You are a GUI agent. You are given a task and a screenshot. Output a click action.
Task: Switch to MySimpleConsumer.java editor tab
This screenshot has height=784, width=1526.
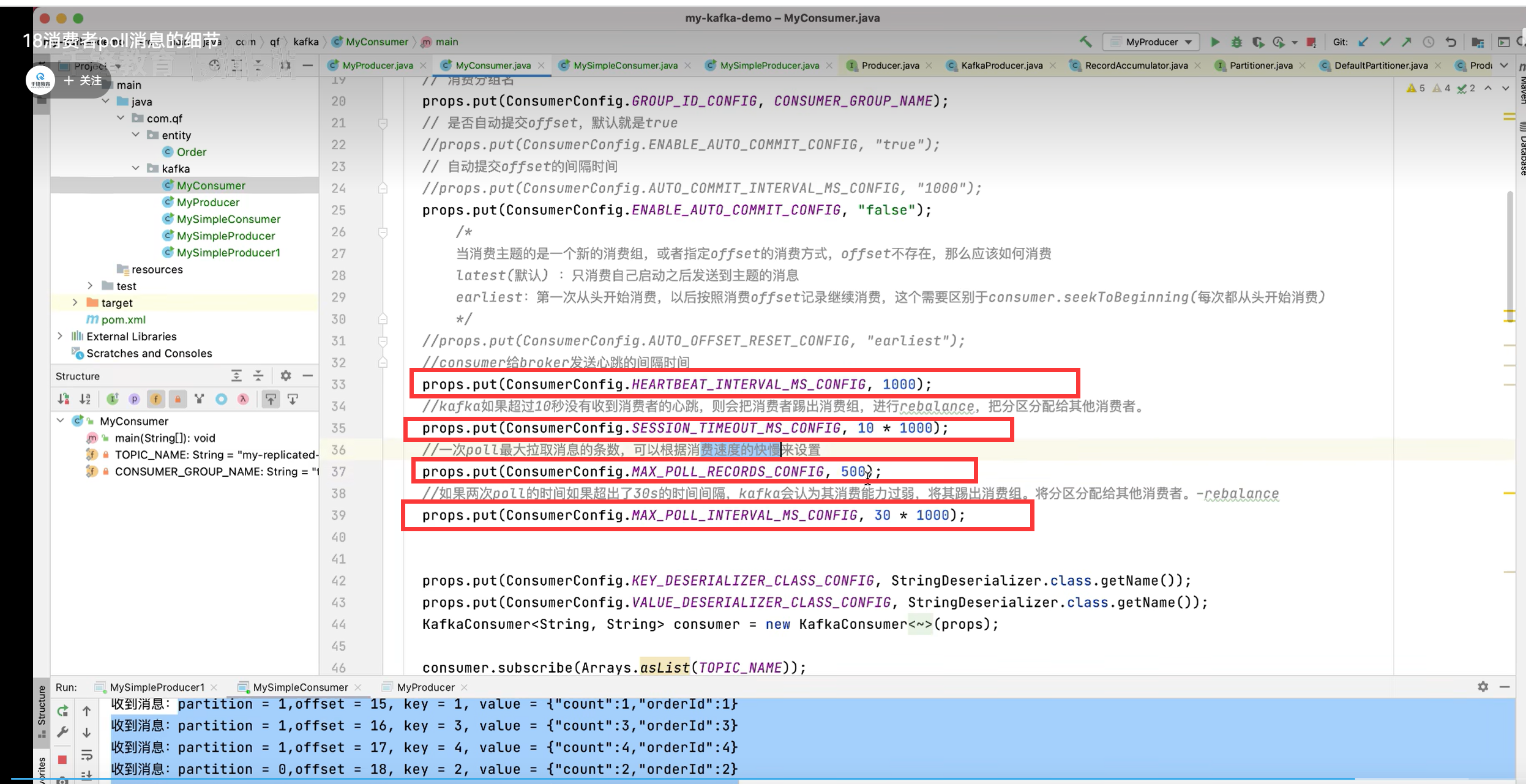pyautogui.click(x=624, y=65)
